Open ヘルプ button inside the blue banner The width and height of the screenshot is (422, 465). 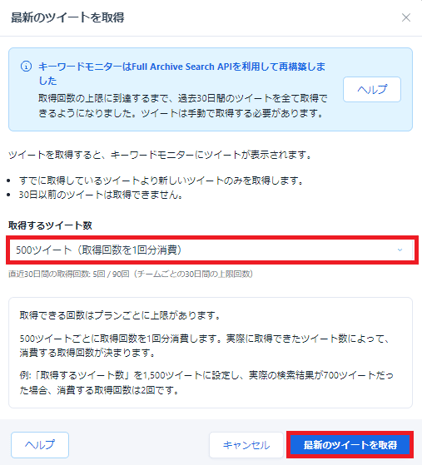372,89
